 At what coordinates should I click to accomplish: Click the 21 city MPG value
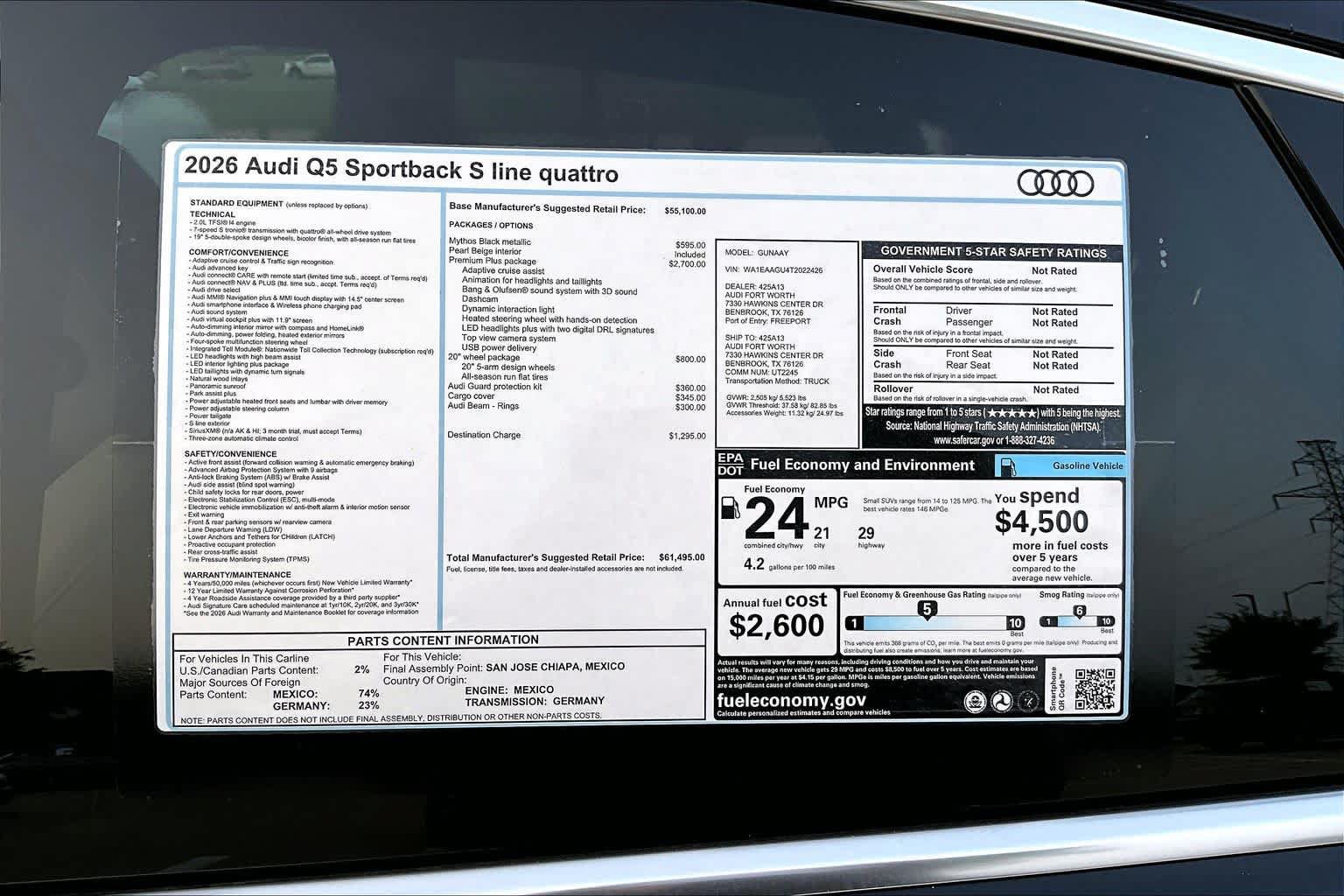821,533
